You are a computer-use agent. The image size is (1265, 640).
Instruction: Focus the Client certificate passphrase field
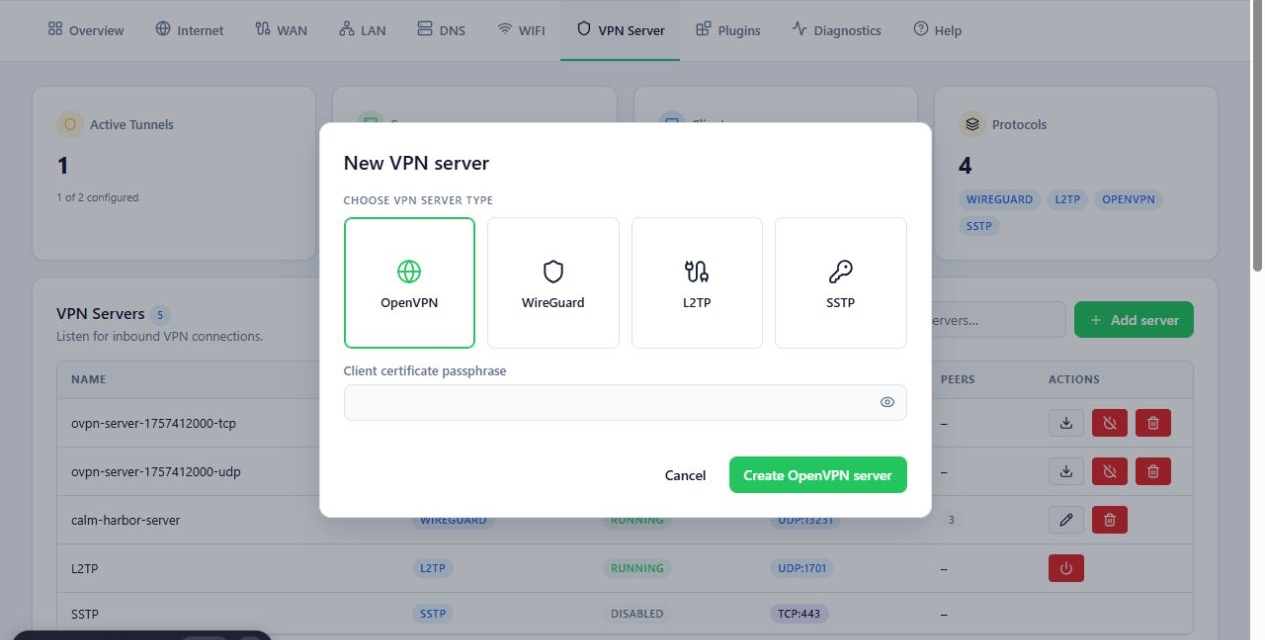point(625,402)
